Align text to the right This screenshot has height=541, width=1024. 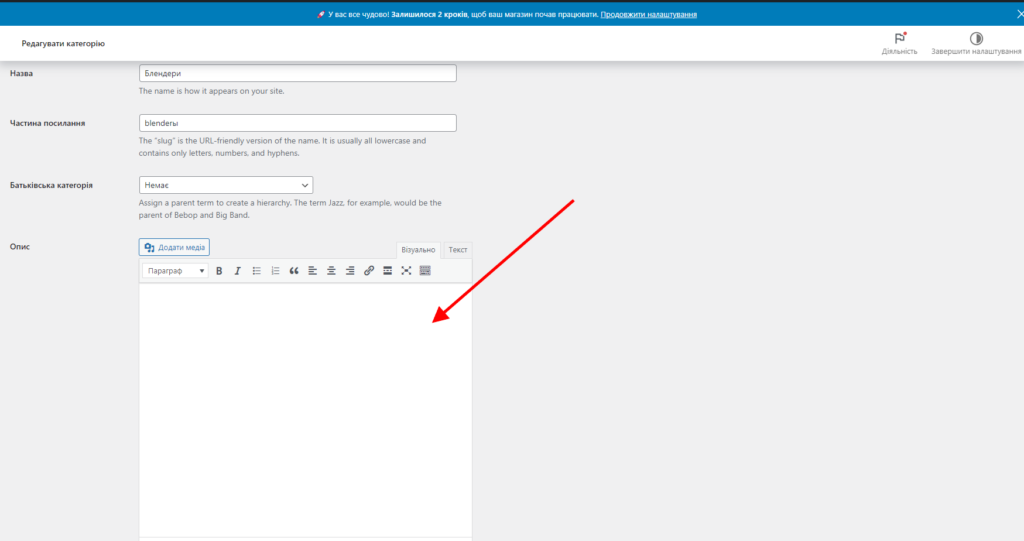coord(350,271)
